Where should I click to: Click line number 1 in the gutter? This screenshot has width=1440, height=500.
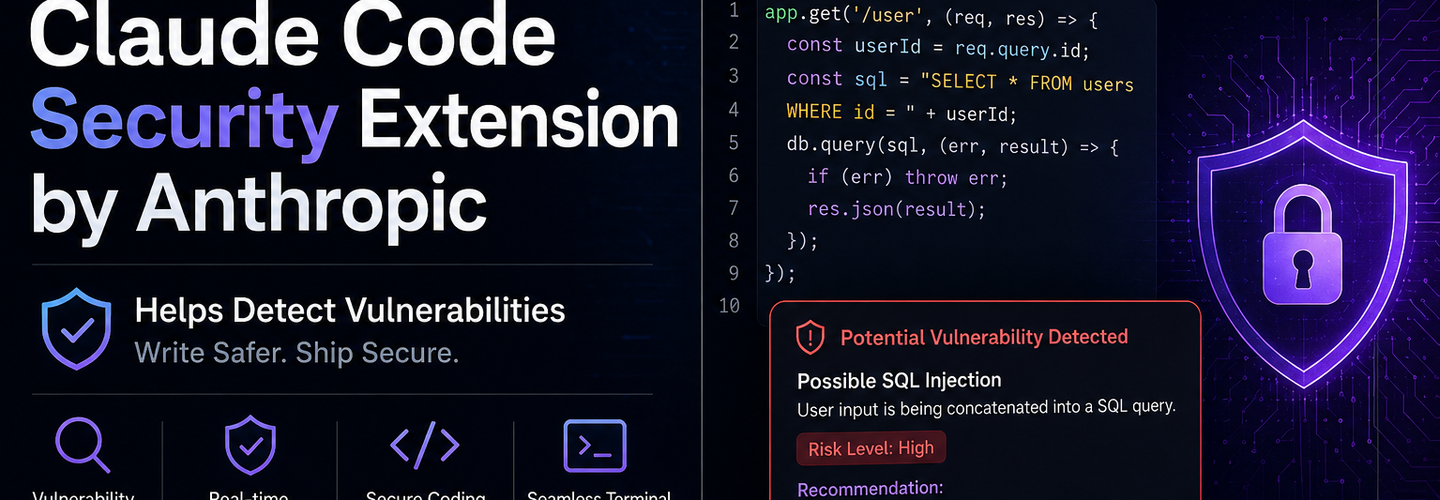[733, 12]
